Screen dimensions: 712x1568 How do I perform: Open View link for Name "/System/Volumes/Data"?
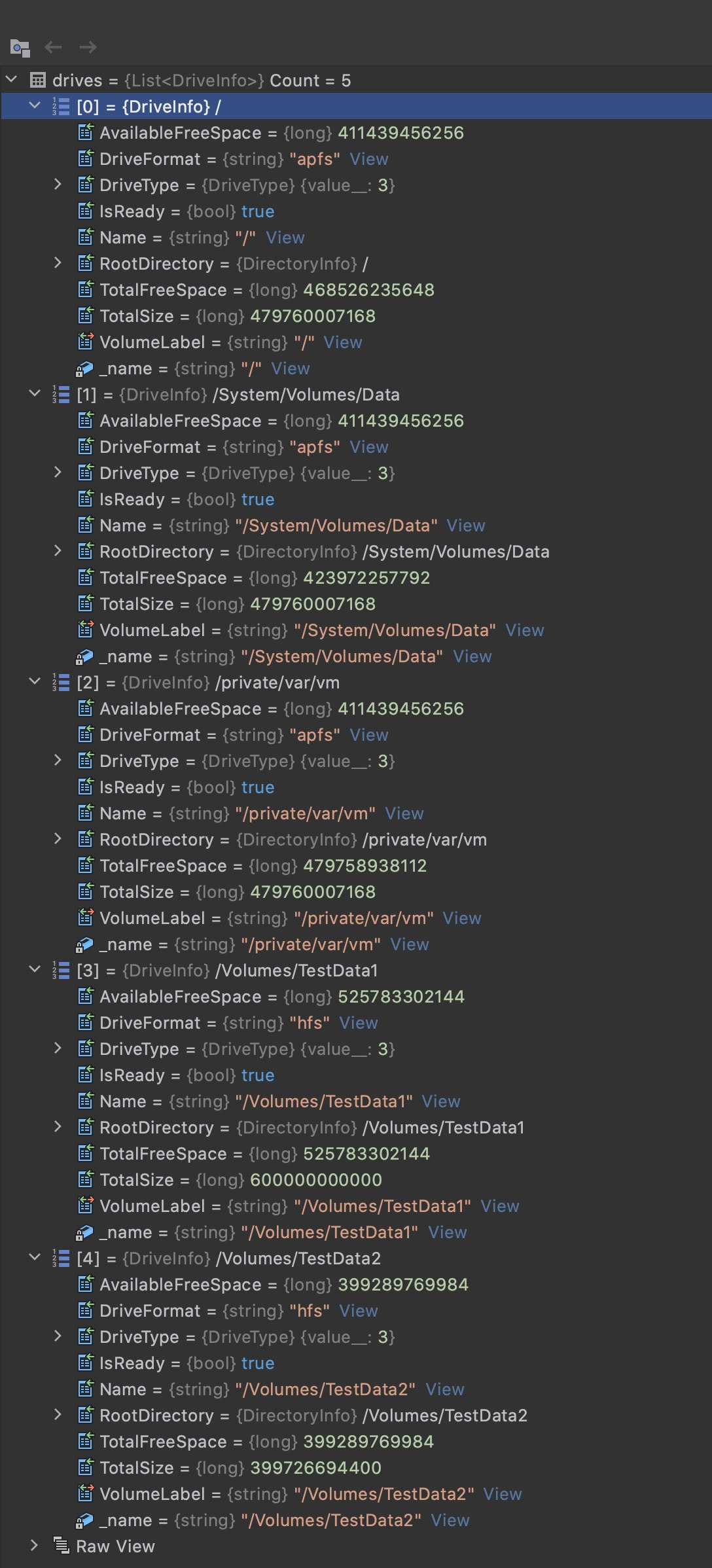tap(466, 526)
